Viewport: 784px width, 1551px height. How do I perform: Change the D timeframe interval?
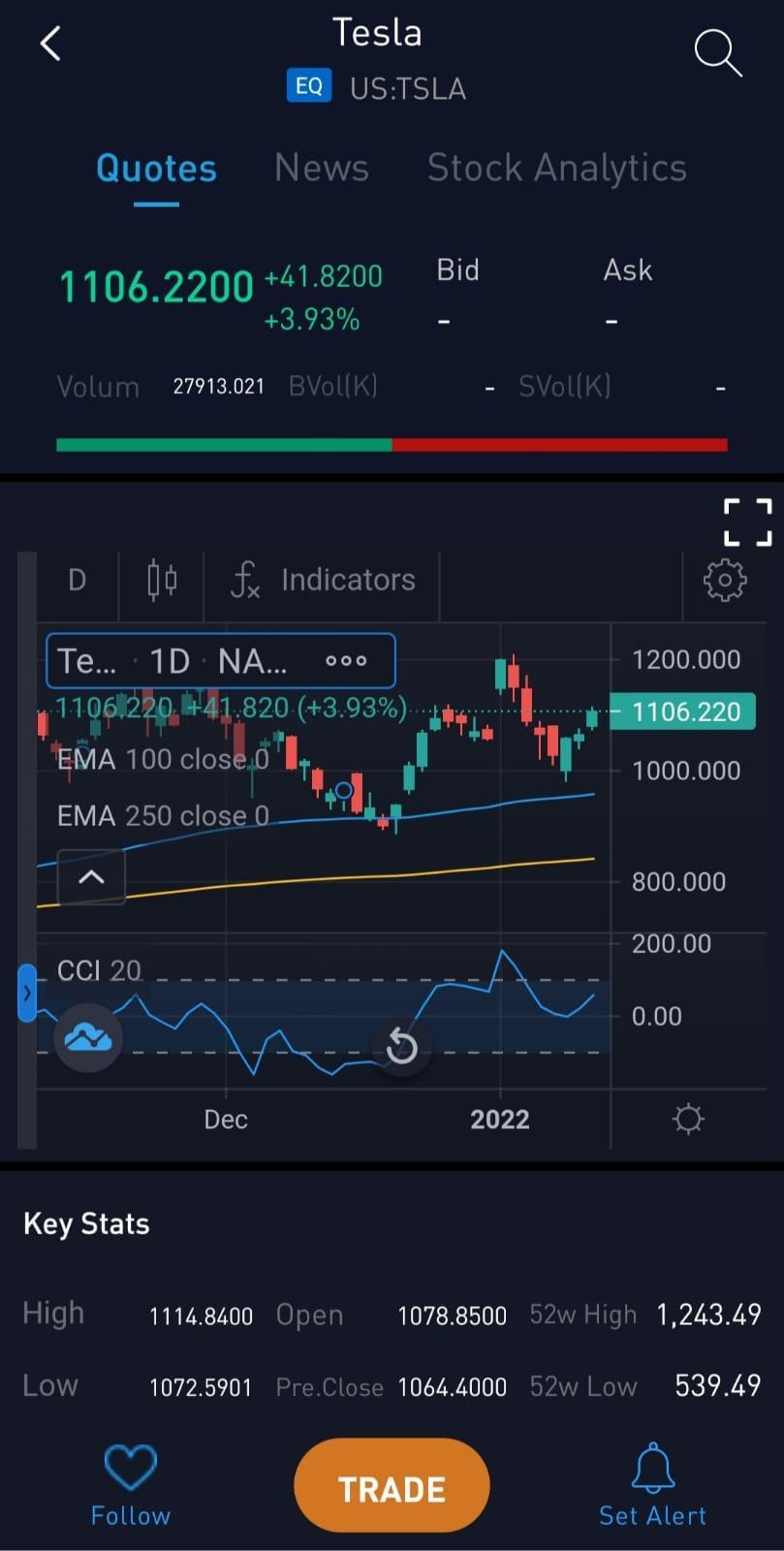(x=78, y=580)
